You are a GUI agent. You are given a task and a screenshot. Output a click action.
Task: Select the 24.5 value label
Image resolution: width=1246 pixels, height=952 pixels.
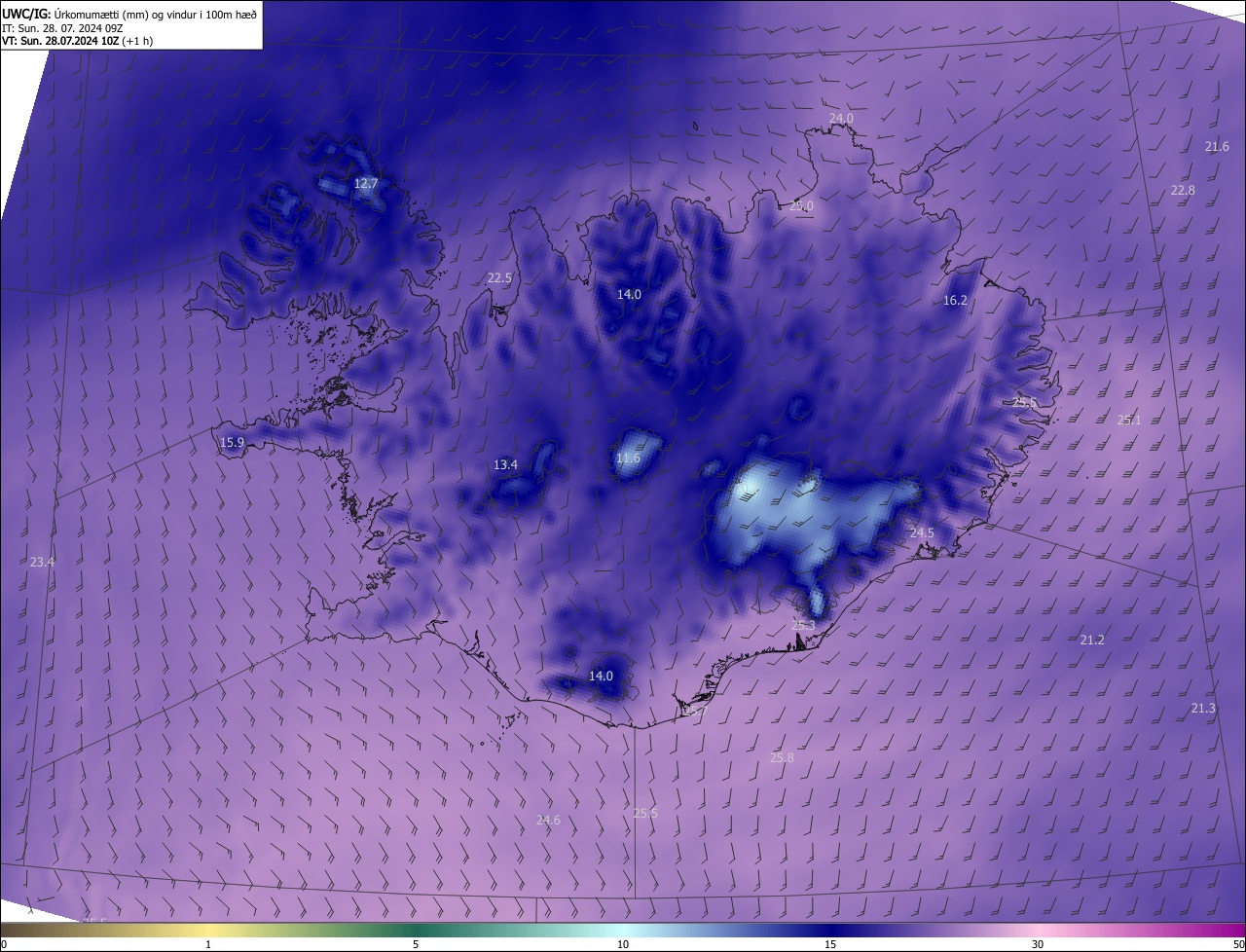pyautogui.click(x=922, y=533)
